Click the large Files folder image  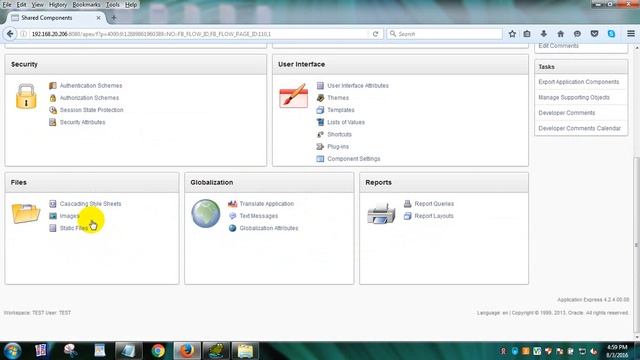coord(26,213)
